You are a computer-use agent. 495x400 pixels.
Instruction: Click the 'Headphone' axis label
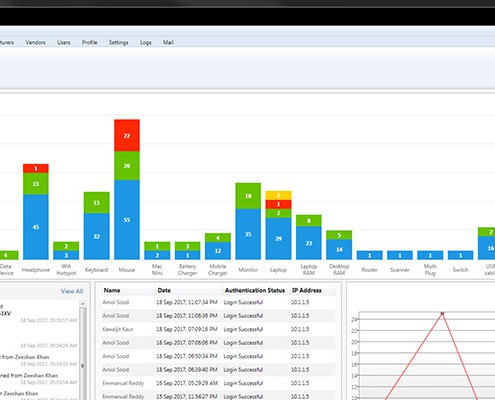(x=36, y=270)
